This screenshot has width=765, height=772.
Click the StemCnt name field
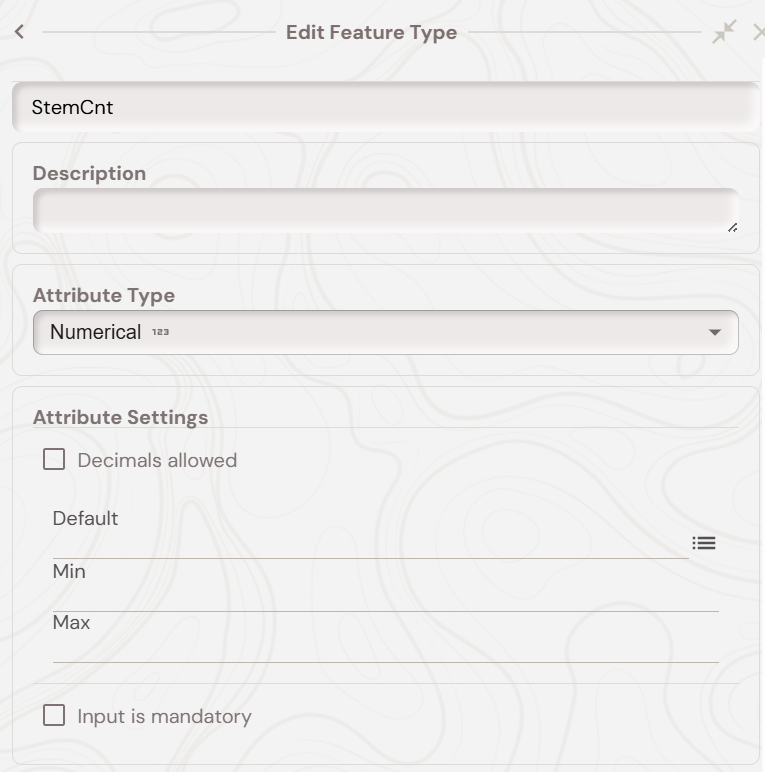click(385, 108)
